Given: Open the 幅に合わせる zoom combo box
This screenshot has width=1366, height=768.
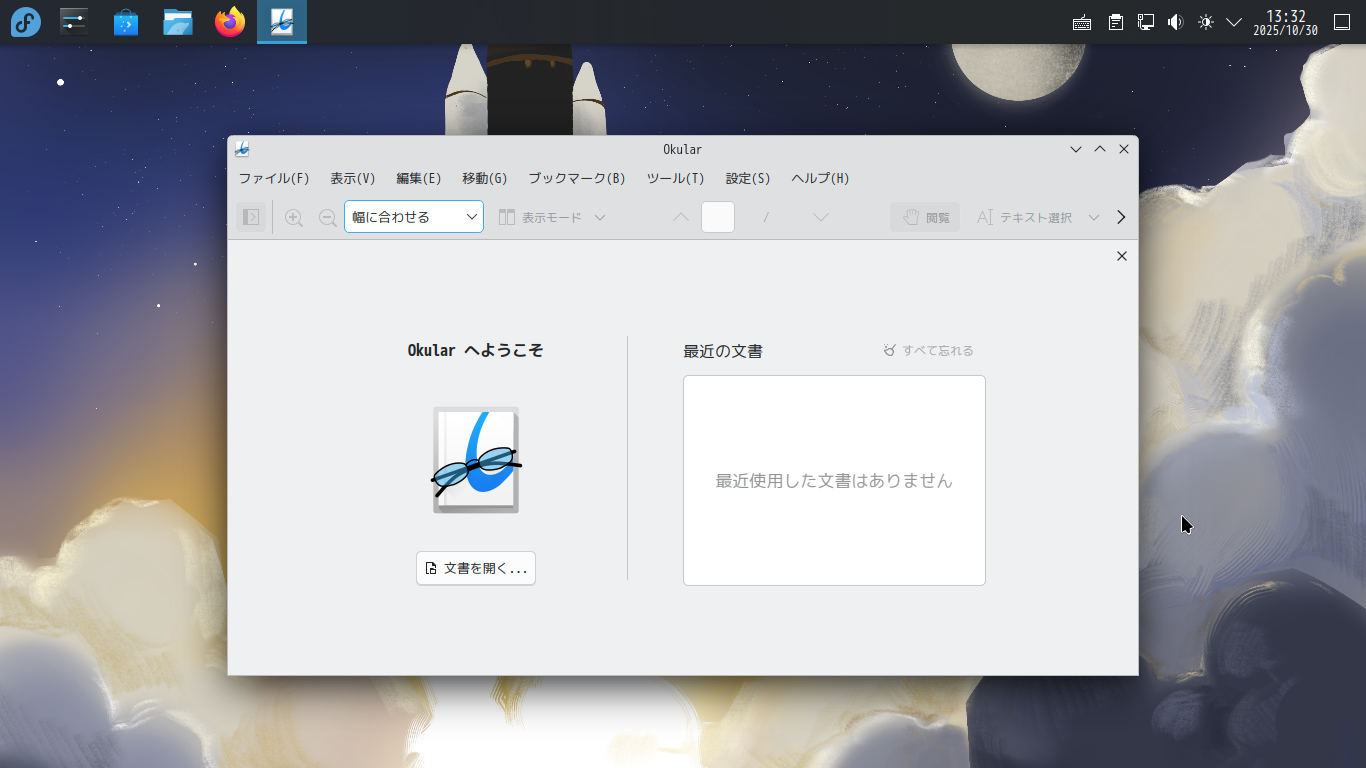Looking at the screenshot, I should tap(414, 217).
